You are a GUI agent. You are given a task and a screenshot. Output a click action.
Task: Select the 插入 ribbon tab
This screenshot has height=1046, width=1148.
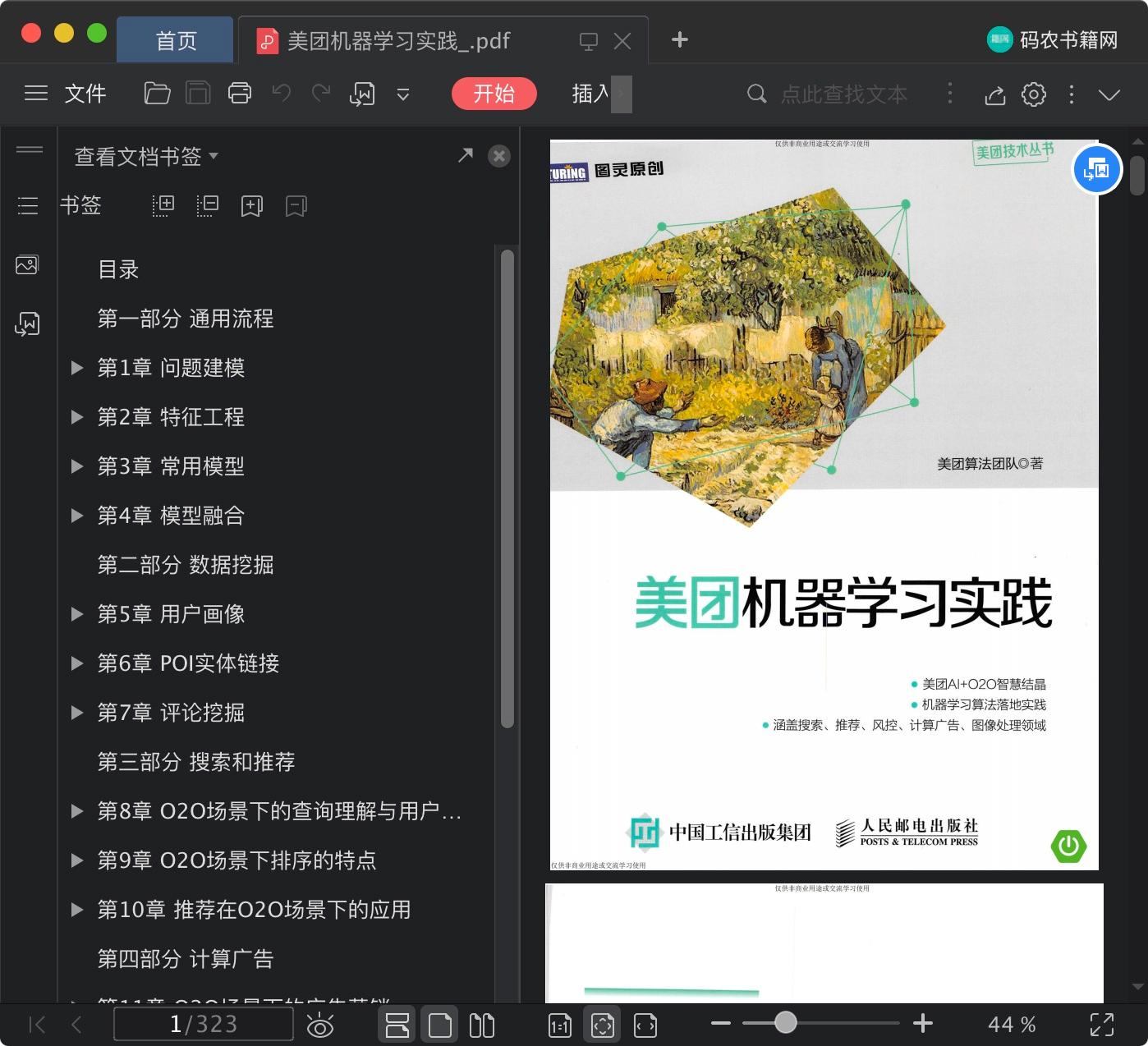[x=591, y=94]
